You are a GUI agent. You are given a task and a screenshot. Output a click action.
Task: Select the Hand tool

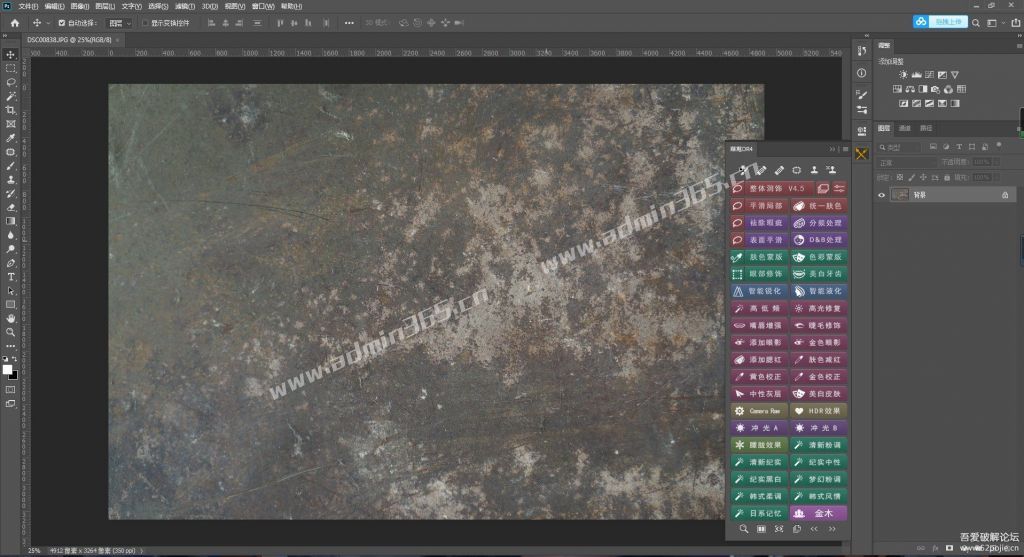[x=10, y=318]
